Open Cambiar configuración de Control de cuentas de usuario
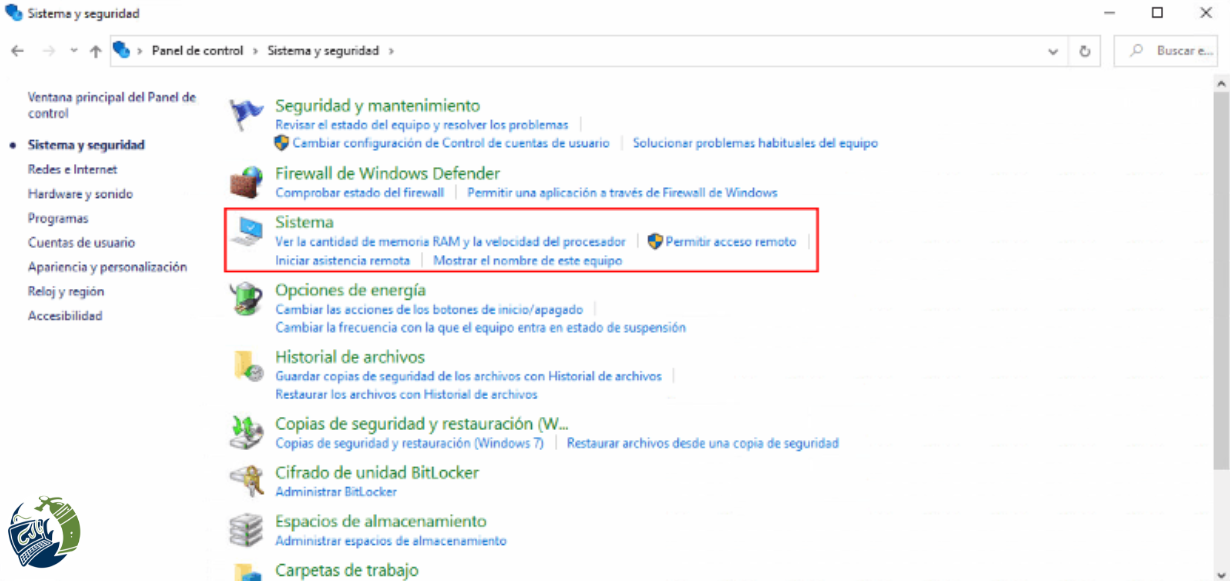Screen dimensions: 1230x581 click(450, 143)
